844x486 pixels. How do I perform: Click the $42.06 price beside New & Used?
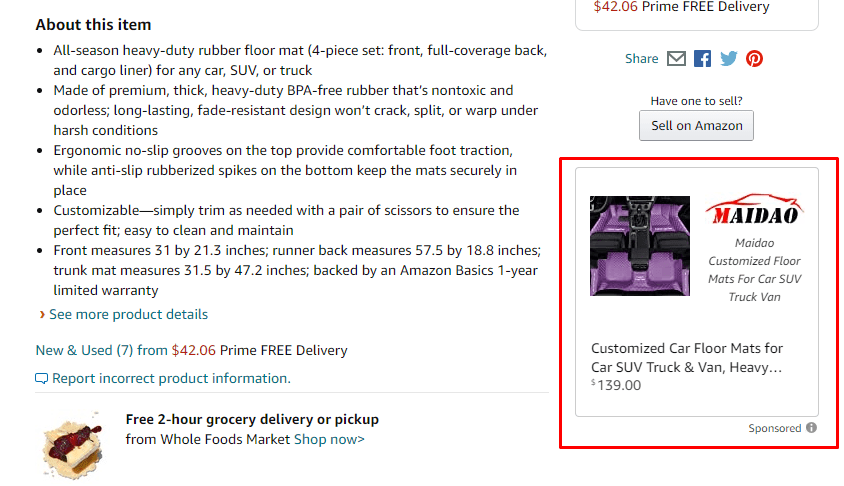click(x=193, y=350)
